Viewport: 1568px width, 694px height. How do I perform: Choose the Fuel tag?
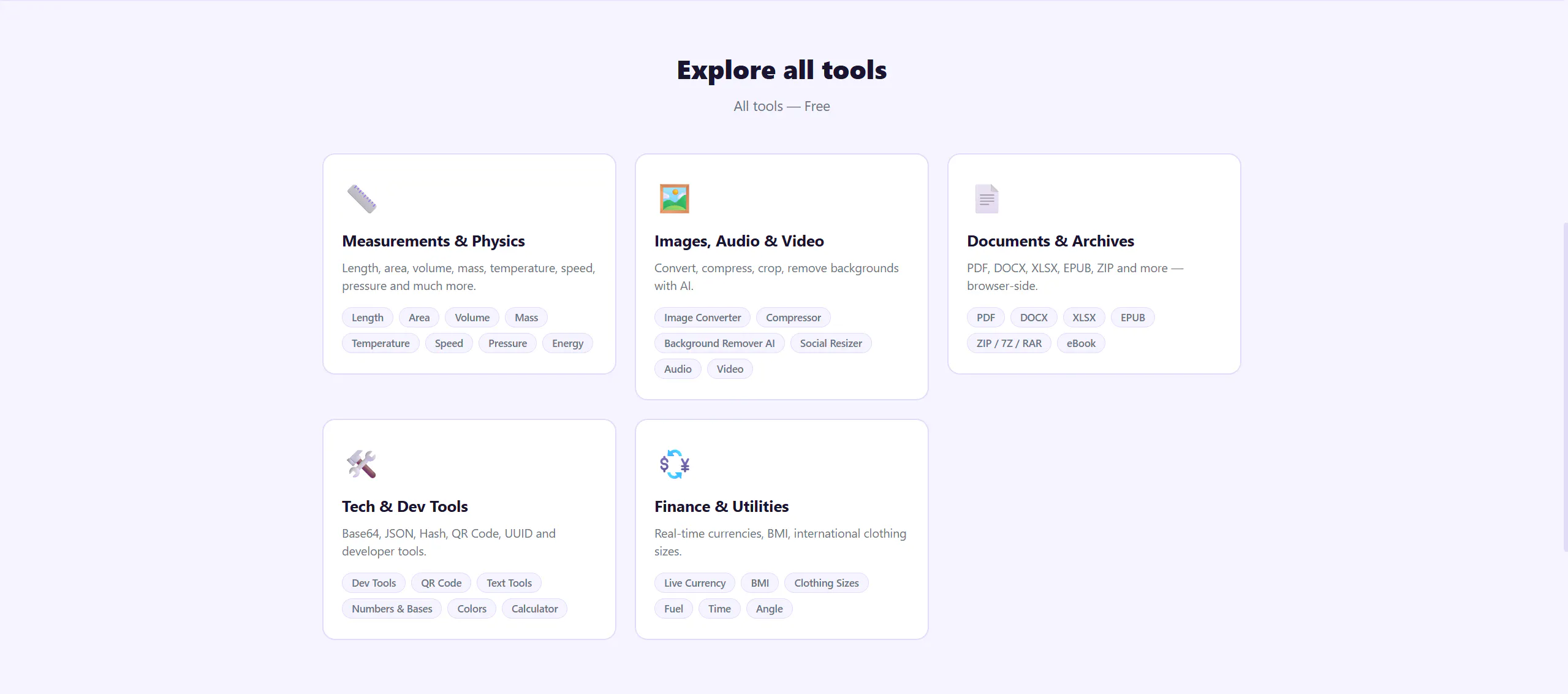coord(673,609)
